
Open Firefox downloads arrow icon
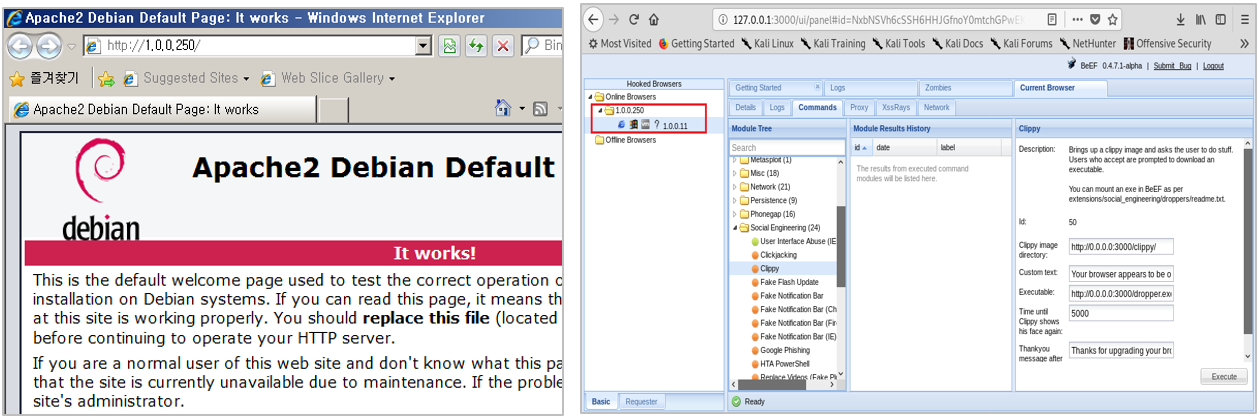(1180, 19)
